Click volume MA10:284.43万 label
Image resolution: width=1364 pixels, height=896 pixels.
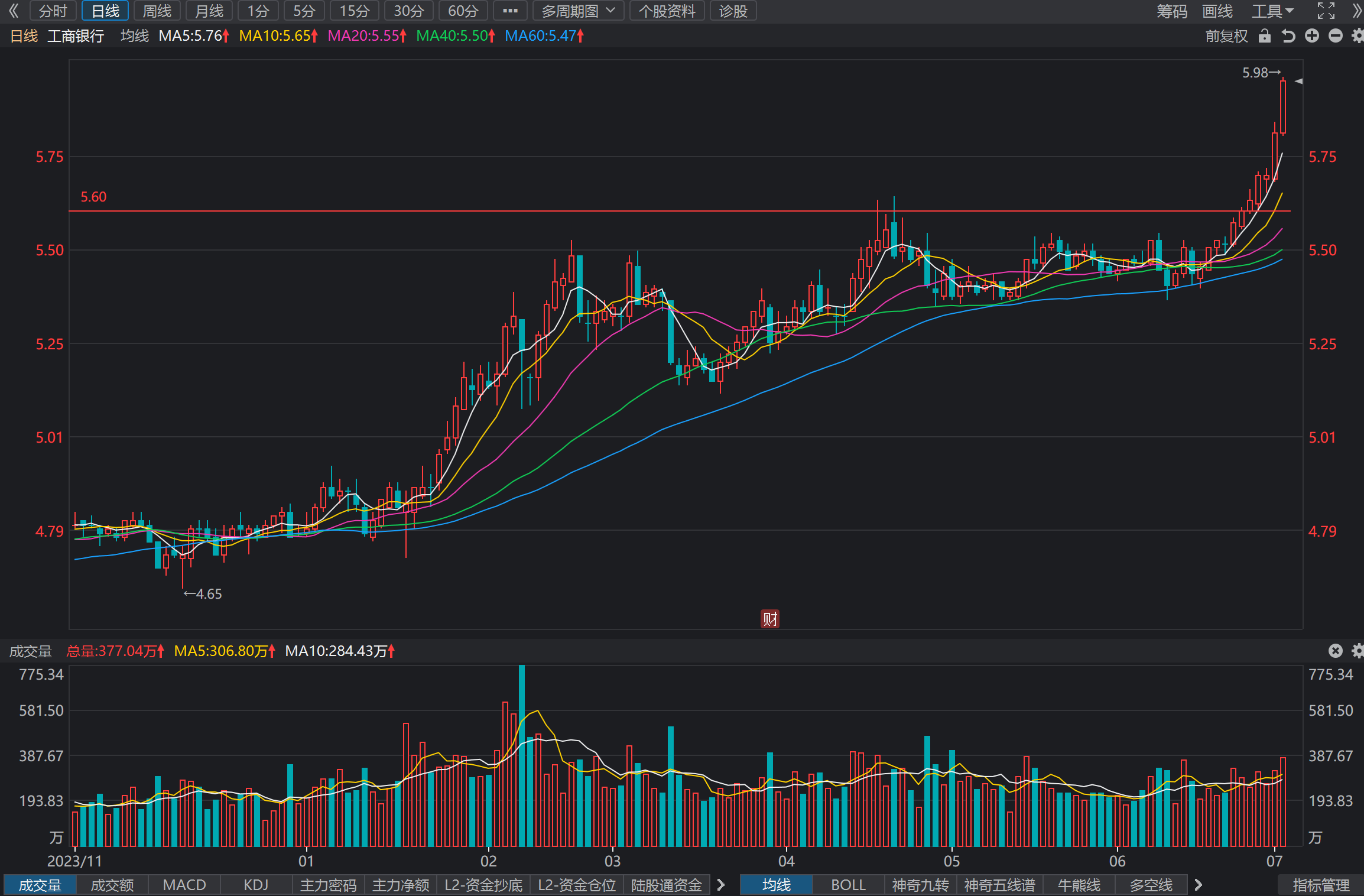pyautogui.click(x=340, y=651)
